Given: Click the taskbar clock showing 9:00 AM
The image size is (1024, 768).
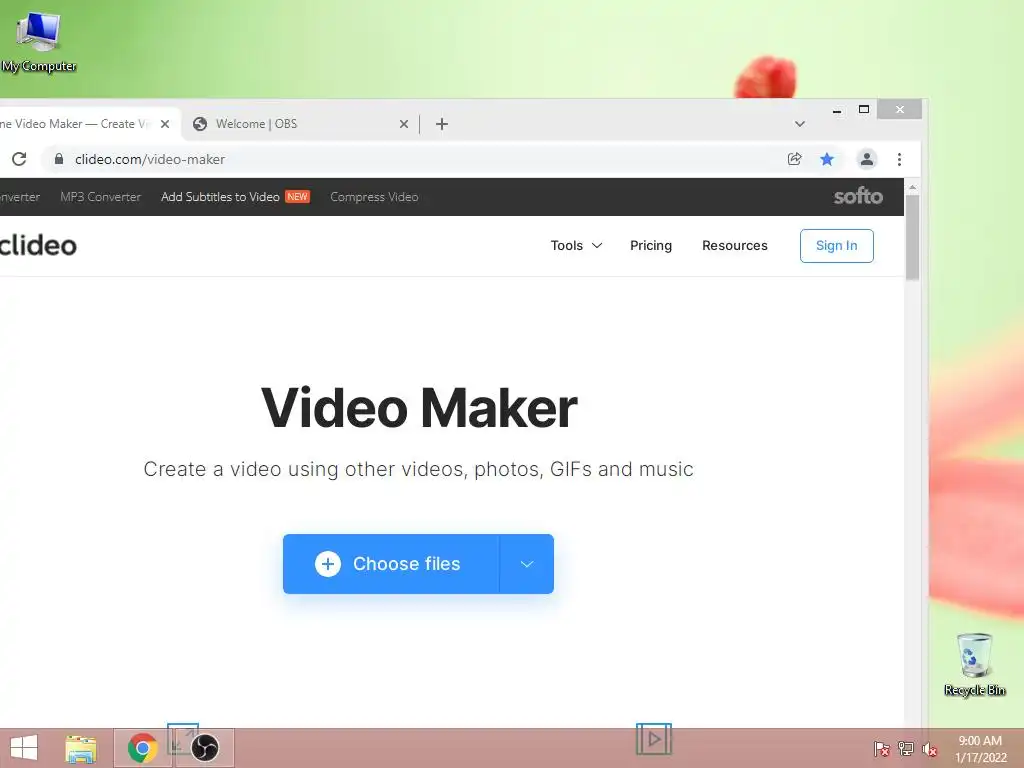Looking at the screenshot, I should point(980,749).
